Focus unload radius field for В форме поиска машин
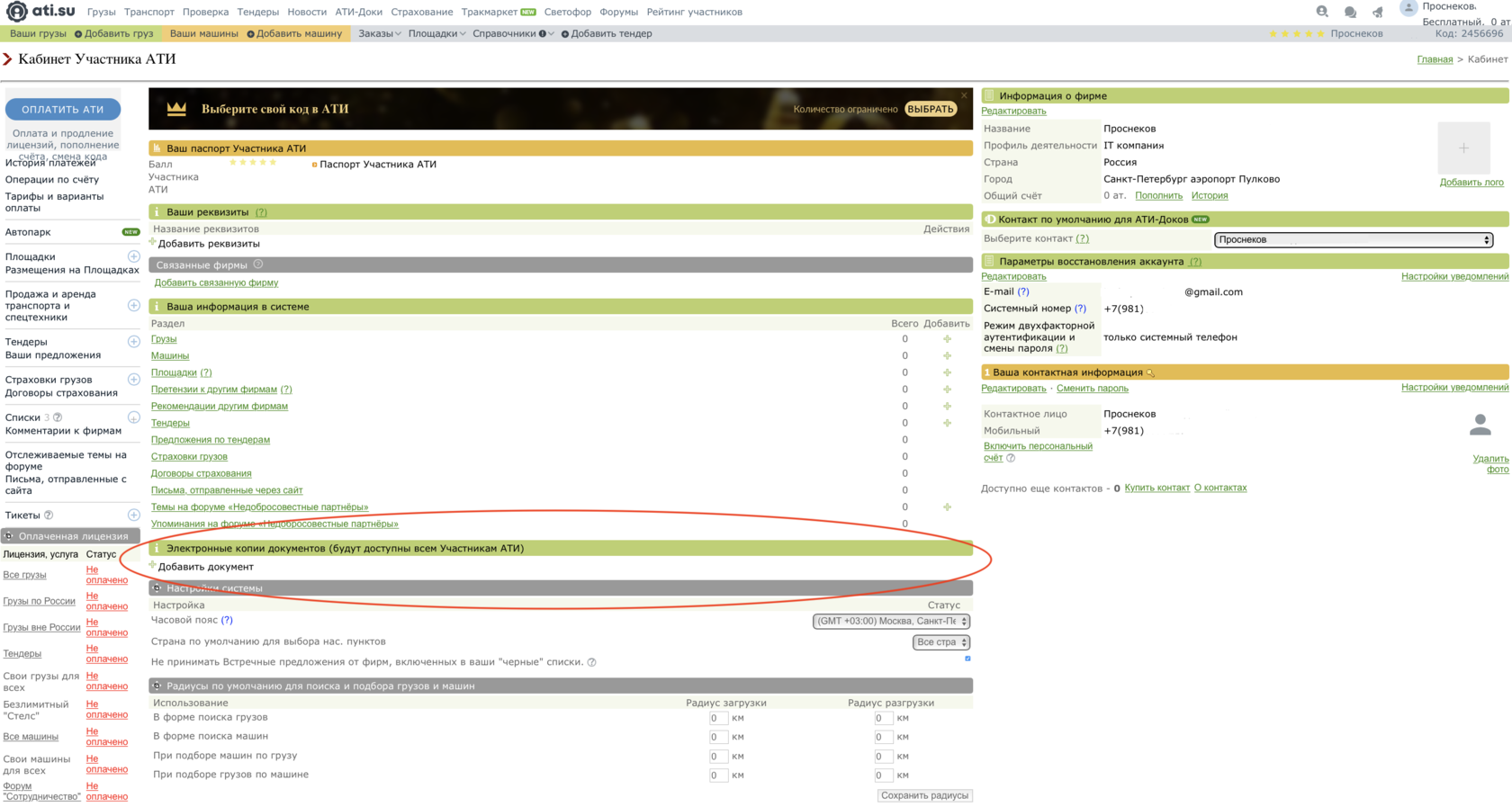The height and width of the screenshot is (807, 1512). pos(884,737)
